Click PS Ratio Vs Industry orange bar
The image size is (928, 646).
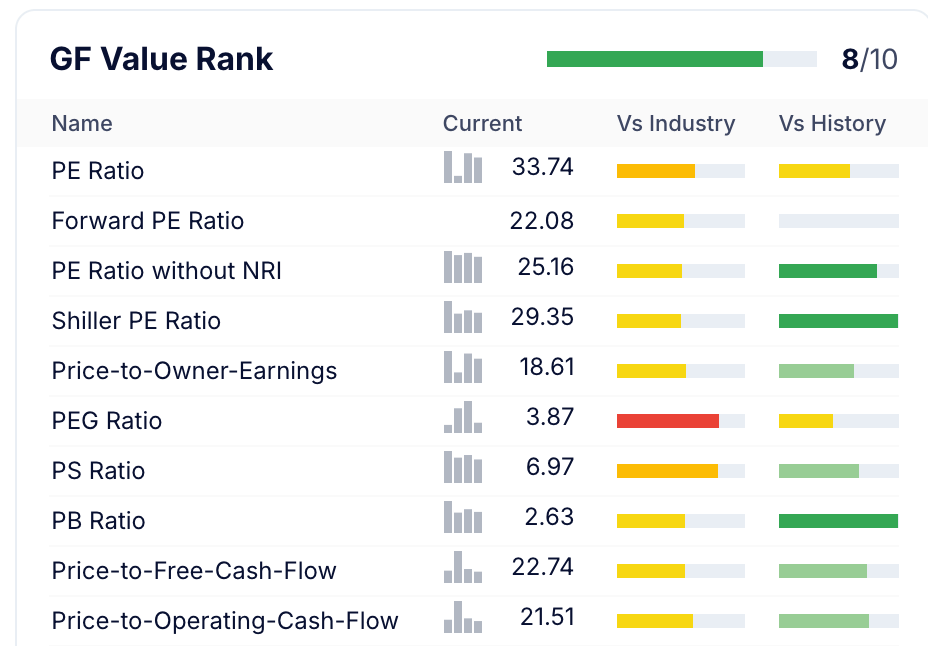(667, 471)
